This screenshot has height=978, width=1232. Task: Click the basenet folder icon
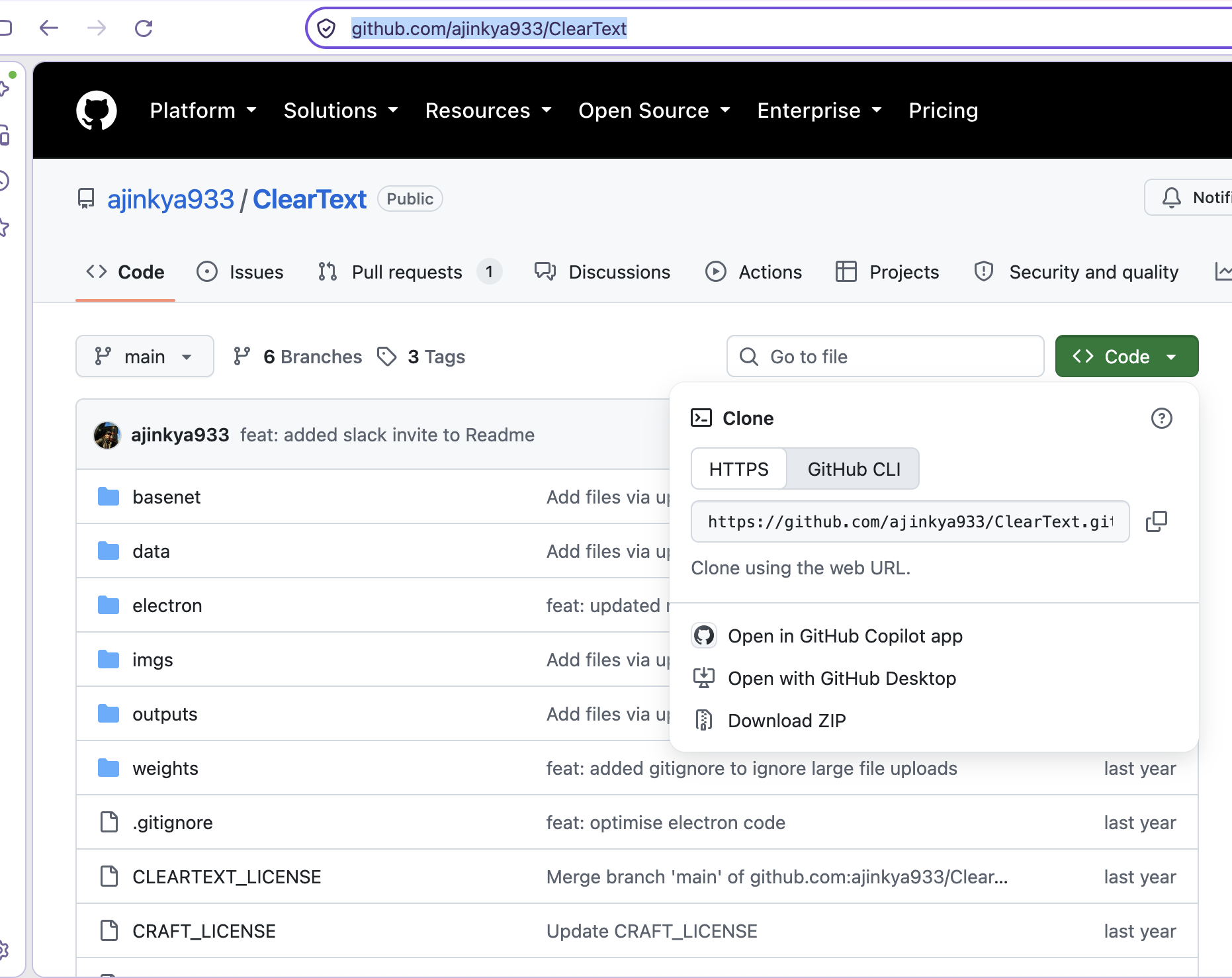tap(109, 497)
